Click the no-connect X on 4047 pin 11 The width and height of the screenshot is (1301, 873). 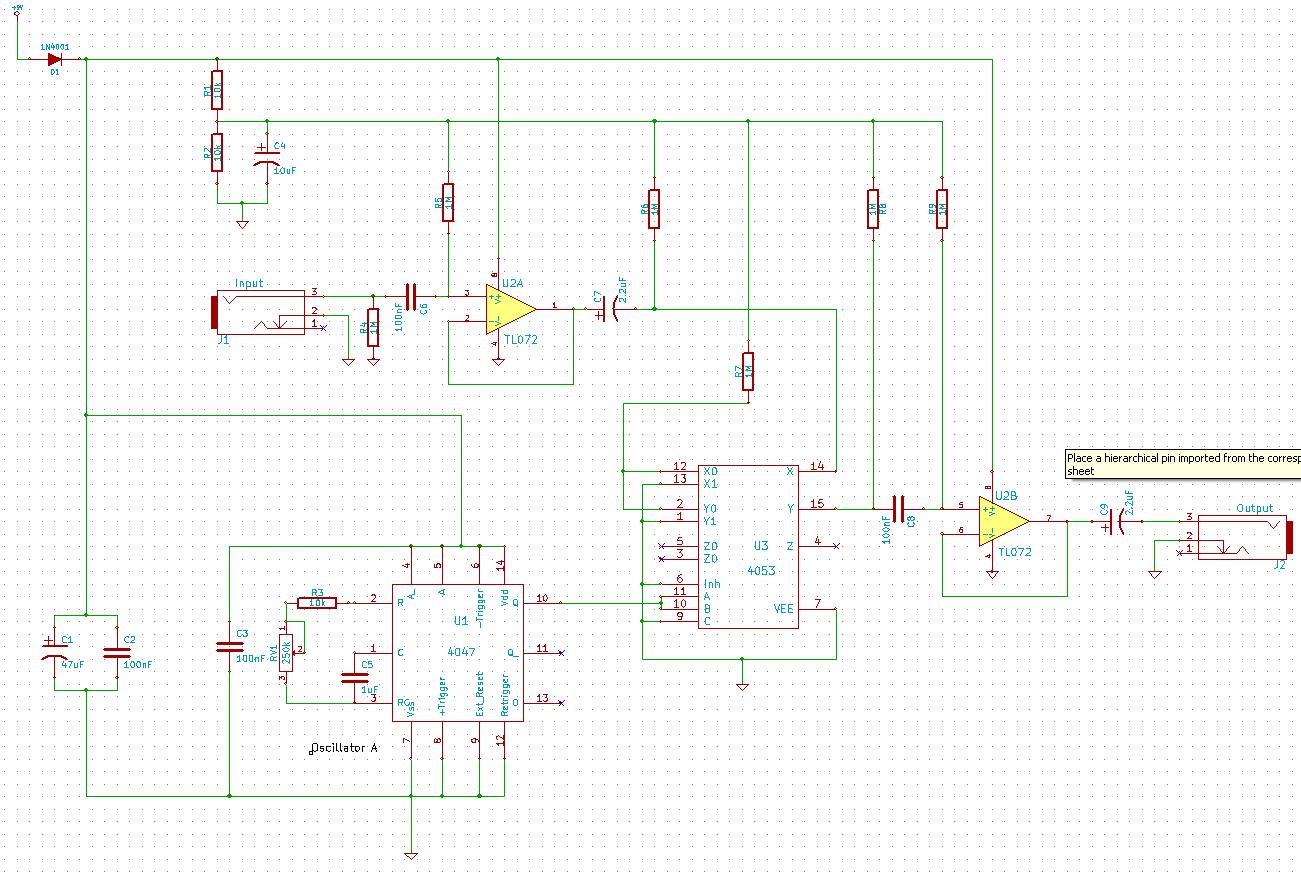pyautogui.click(x=560, y=653)
